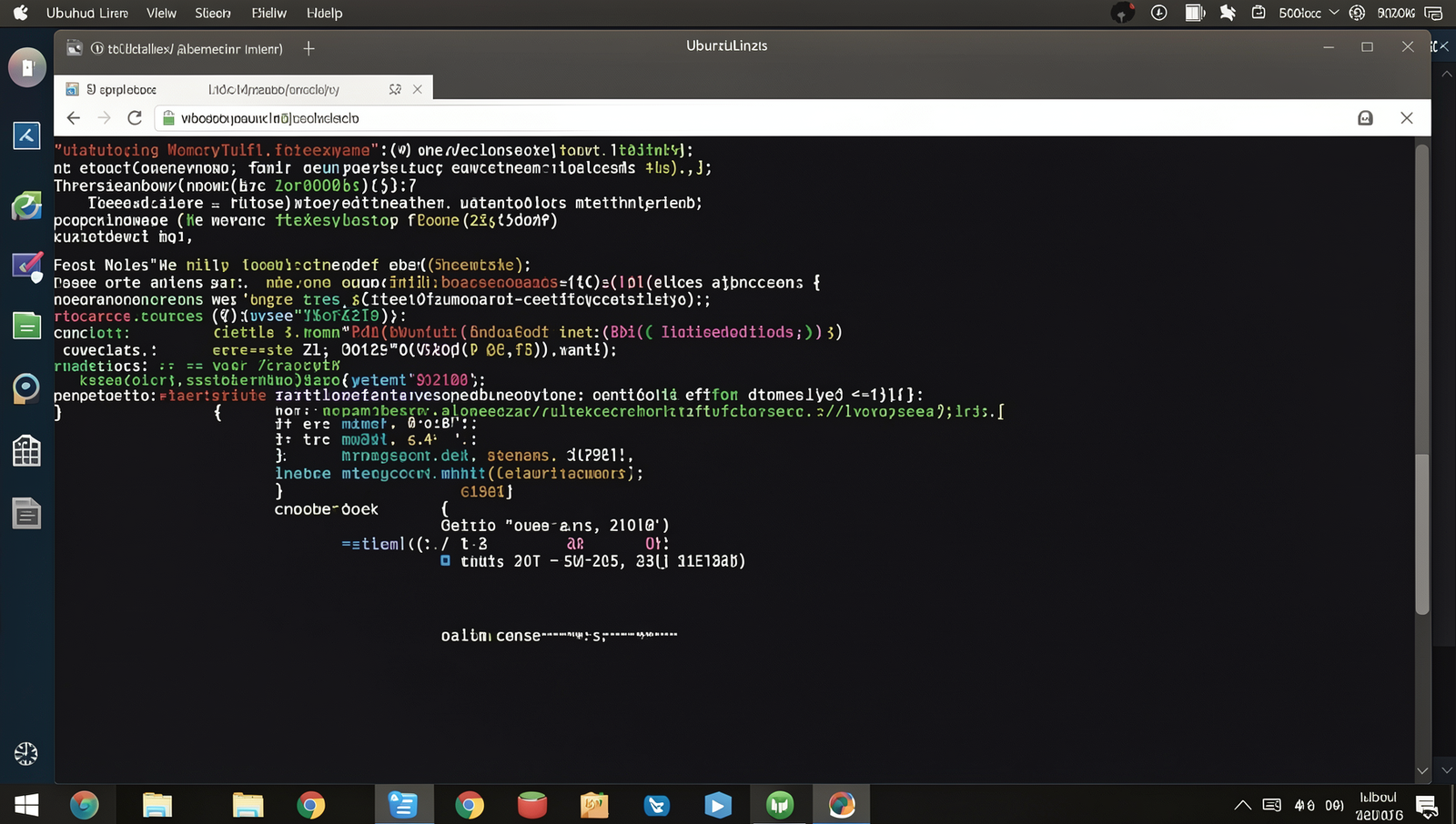Click the text 'Thersieanbow'
Image resolution: width=1456 pixels, height=824 pixels.
click(112, 186)
